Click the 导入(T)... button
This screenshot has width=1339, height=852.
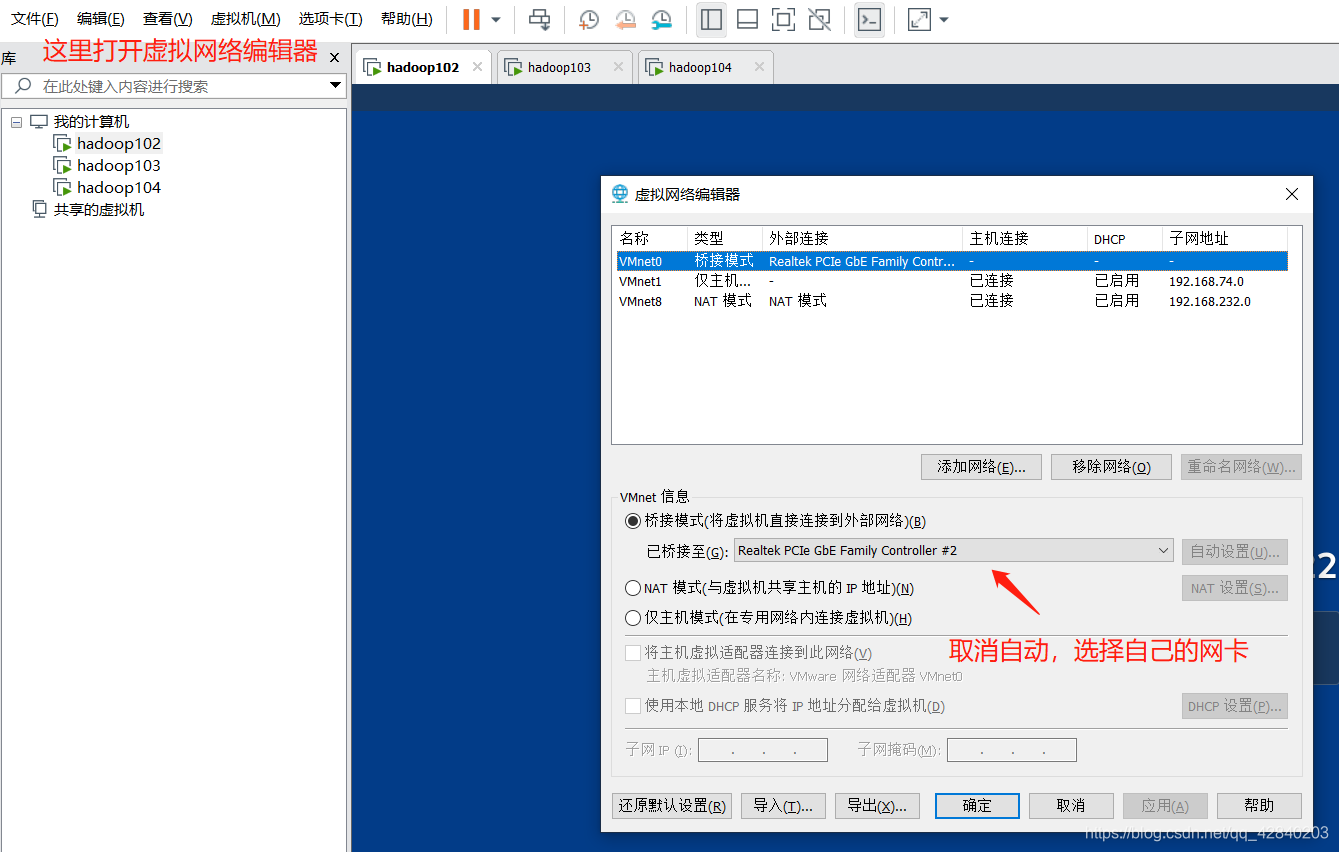point(783,806)
